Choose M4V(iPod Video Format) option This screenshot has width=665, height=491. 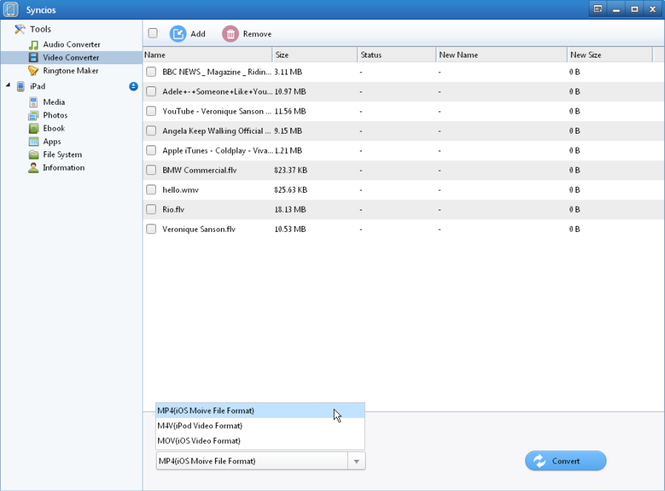point(260,426)
